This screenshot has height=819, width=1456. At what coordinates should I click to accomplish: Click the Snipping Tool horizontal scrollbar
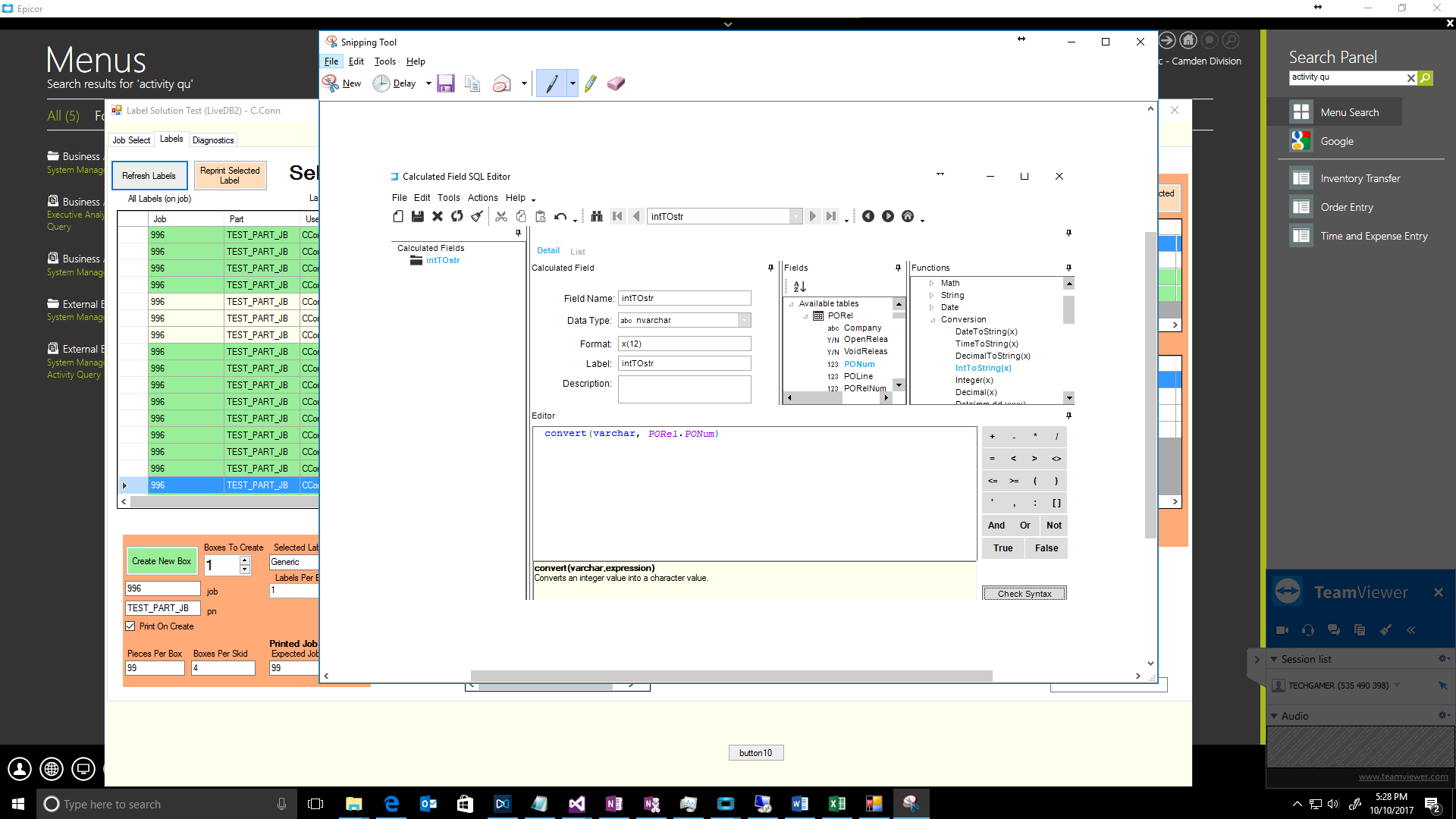point(731,676)
